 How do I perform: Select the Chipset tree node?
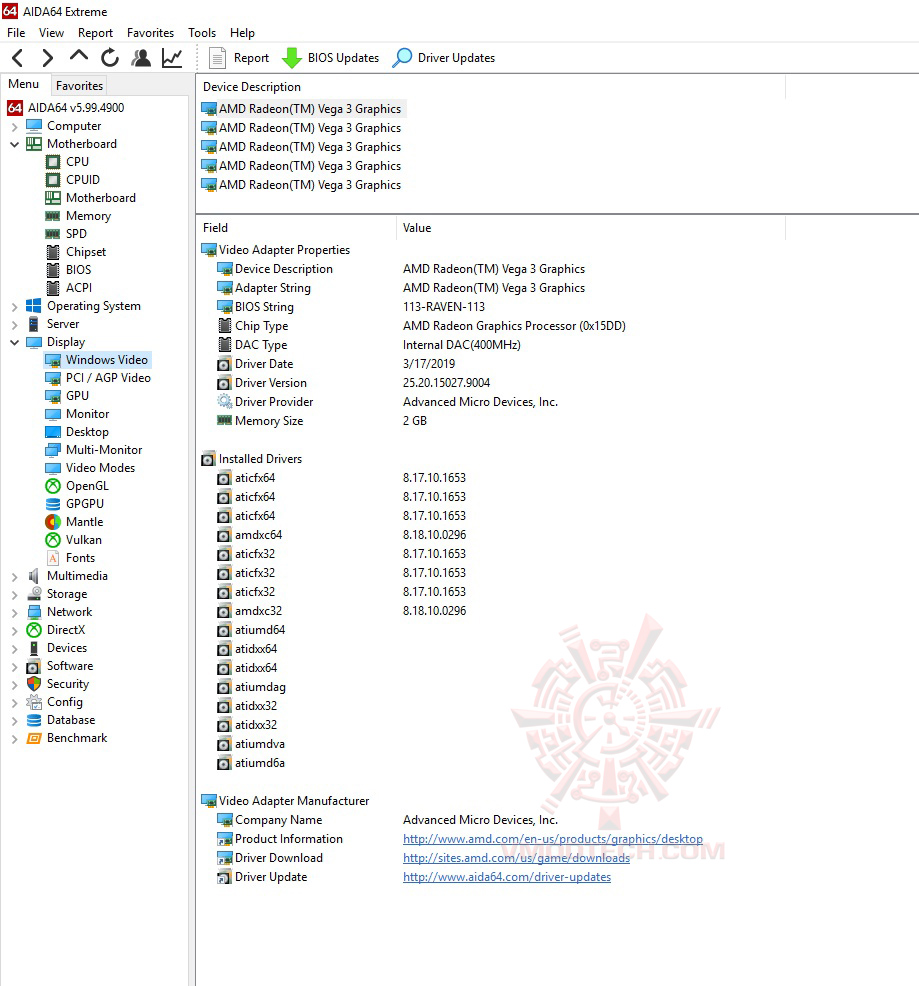point(75,252)
